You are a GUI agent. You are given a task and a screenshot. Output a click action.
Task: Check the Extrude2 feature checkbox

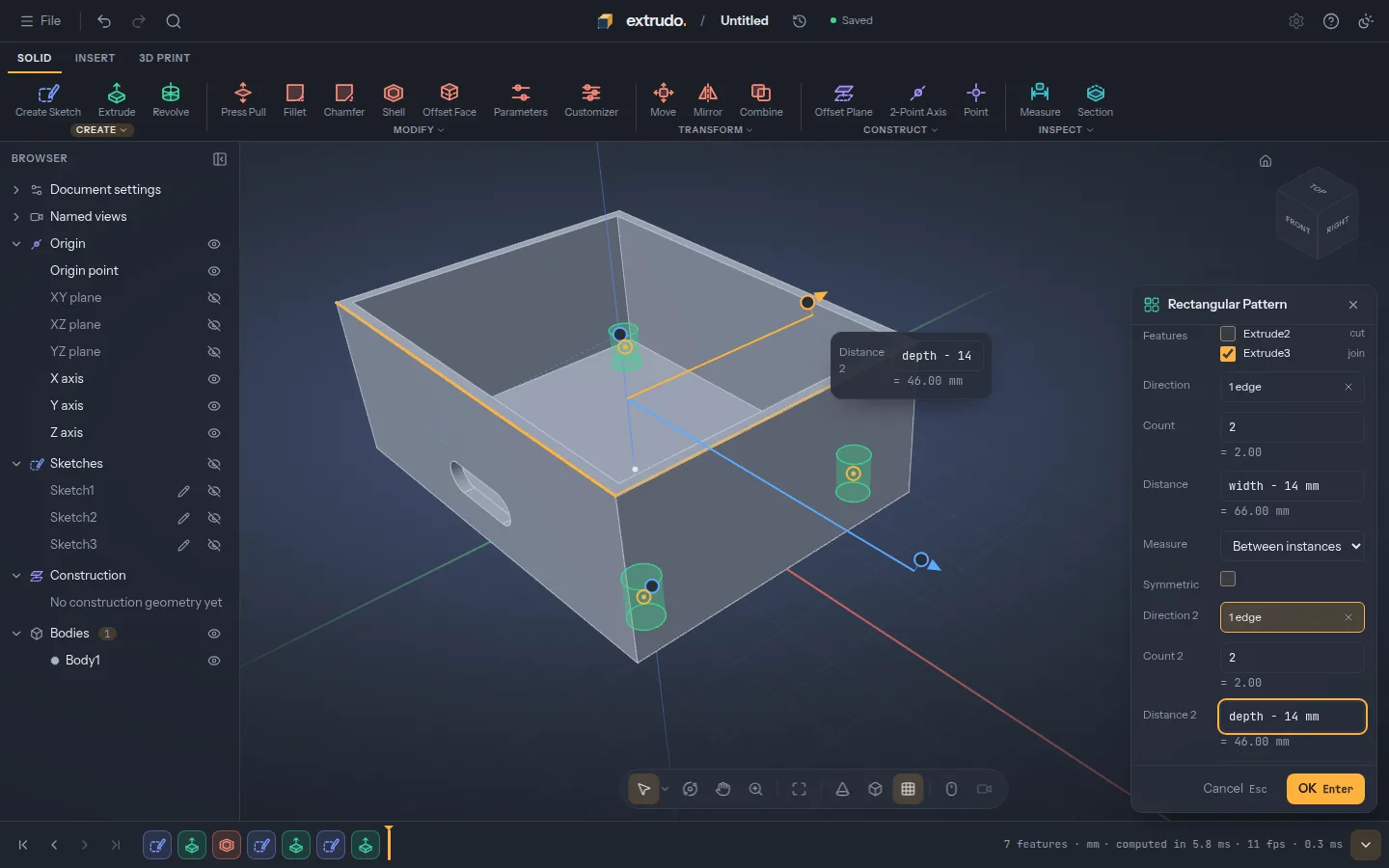click(1228, 334)
